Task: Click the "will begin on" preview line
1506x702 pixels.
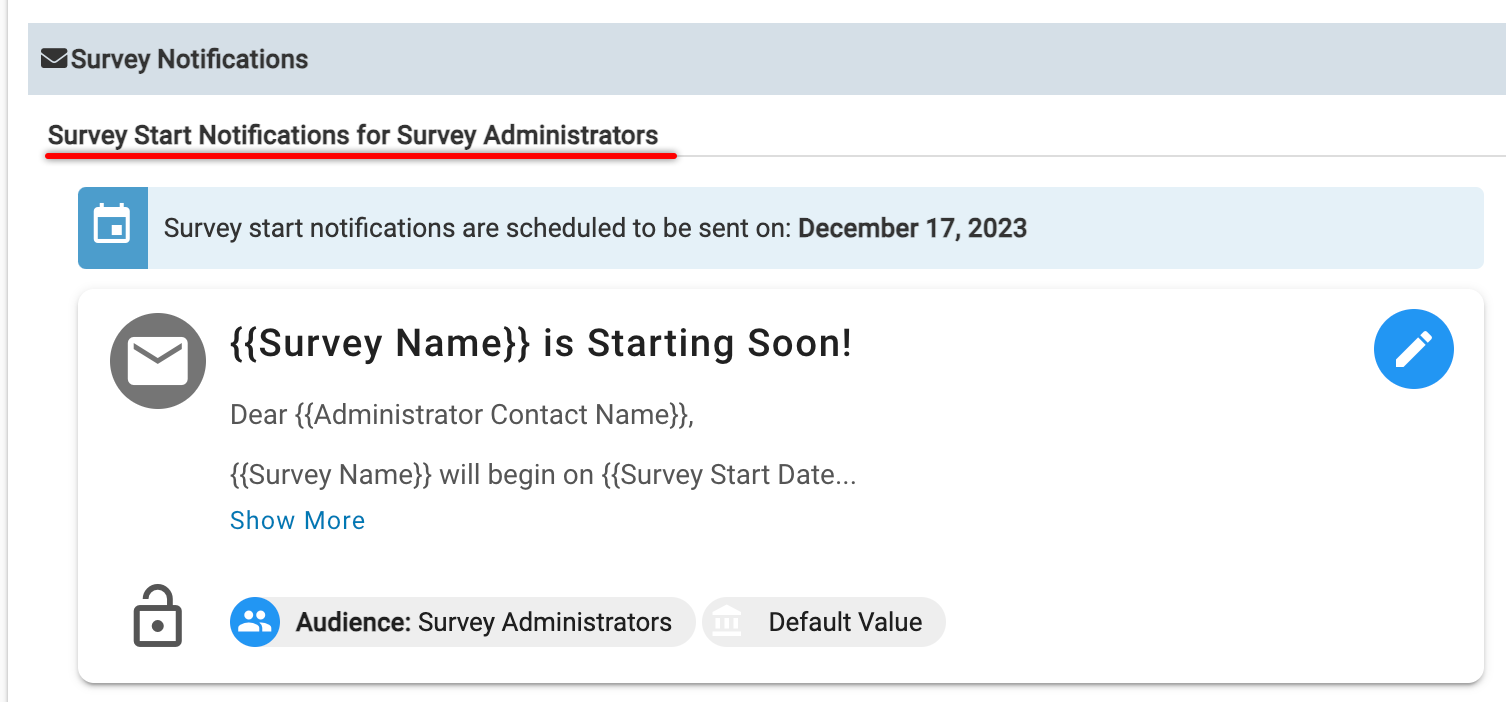Action: click(542, 474)
